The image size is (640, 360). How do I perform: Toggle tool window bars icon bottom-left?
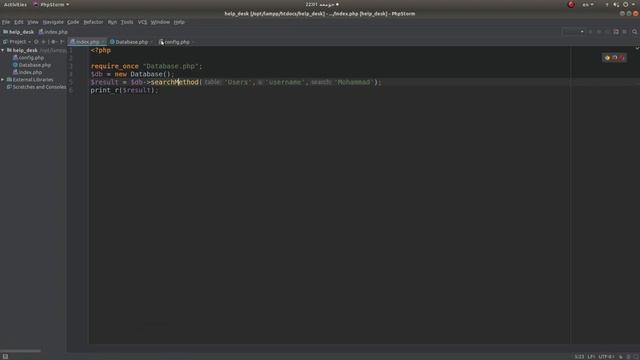coord(5,356)
